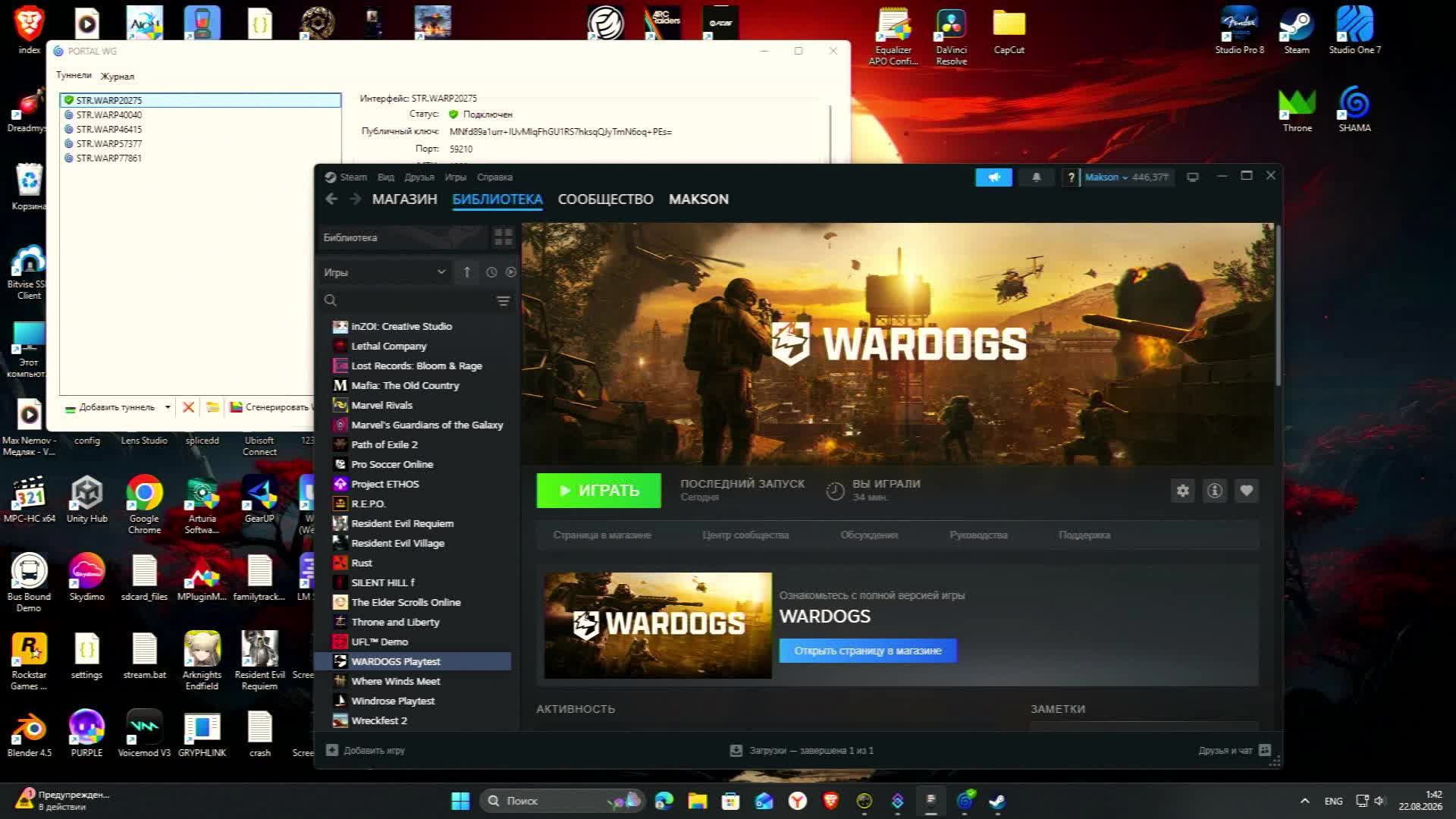
Task: Expand the Игры library filter dropdown
Action: [385, 272]
